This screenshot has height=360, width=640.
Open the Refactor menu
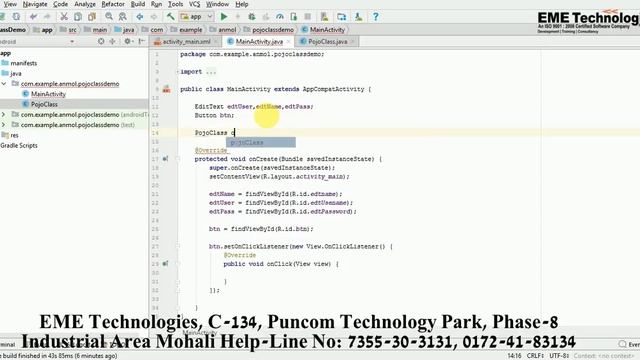[113, 4]
